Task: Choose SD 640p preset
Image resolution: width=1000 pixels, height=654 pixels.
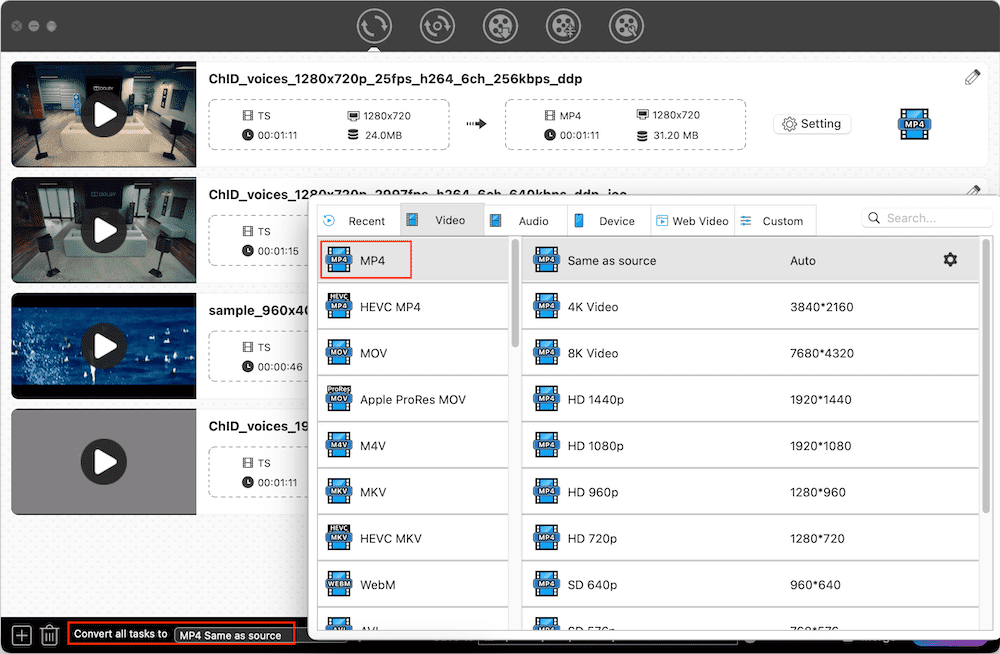Action: coord(750,584)
